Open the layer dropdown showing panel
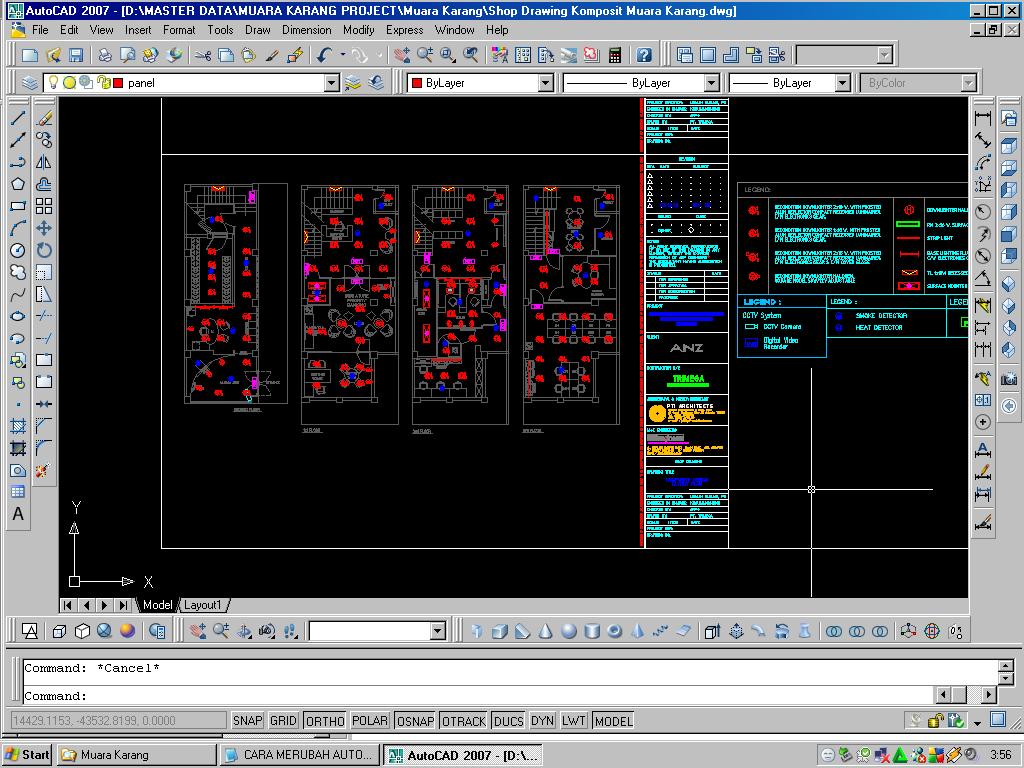 [332, 83]
